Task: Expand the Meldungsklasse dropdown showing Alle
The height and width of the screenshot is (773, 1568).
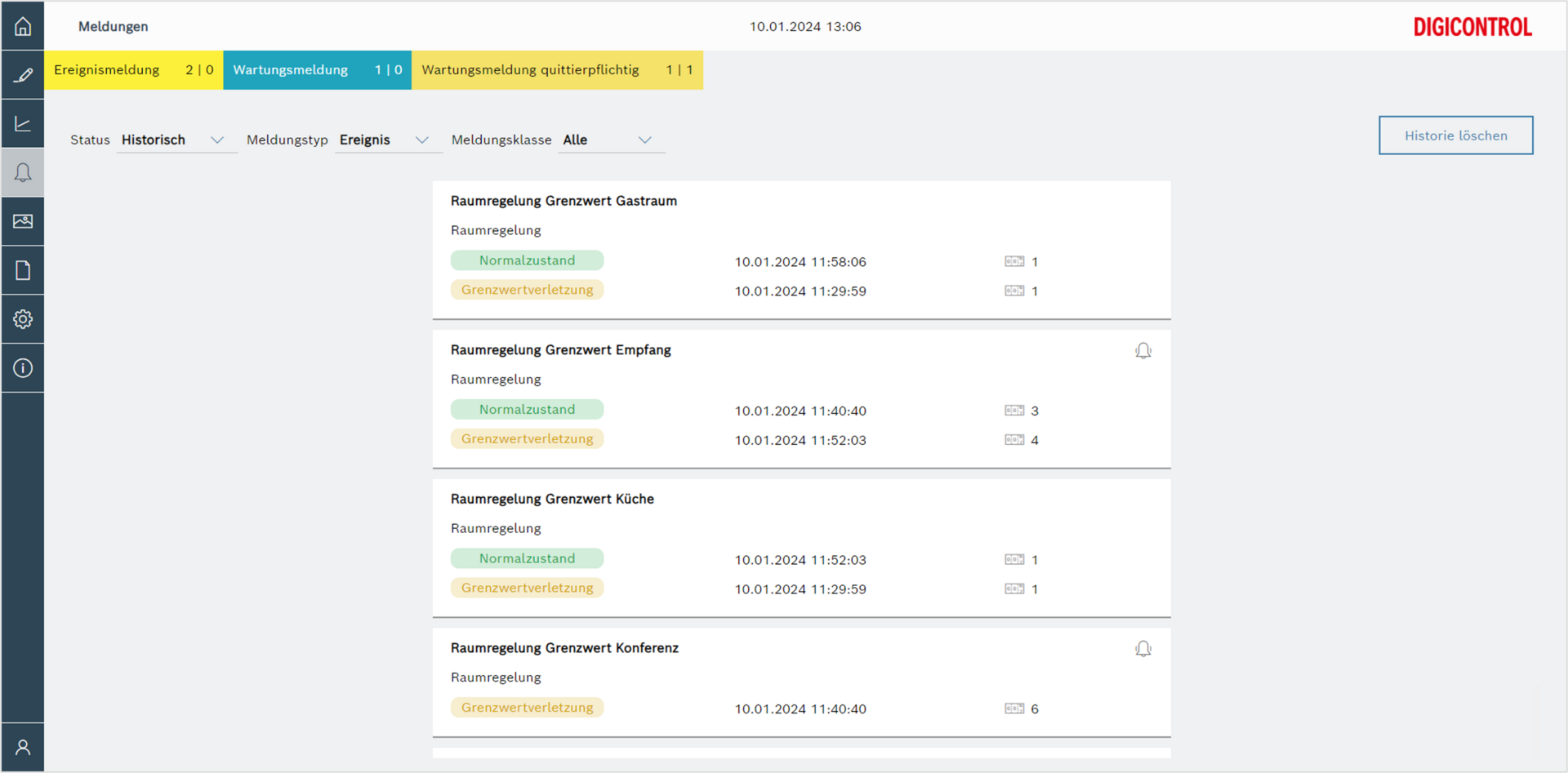Action: coord(611,140)
